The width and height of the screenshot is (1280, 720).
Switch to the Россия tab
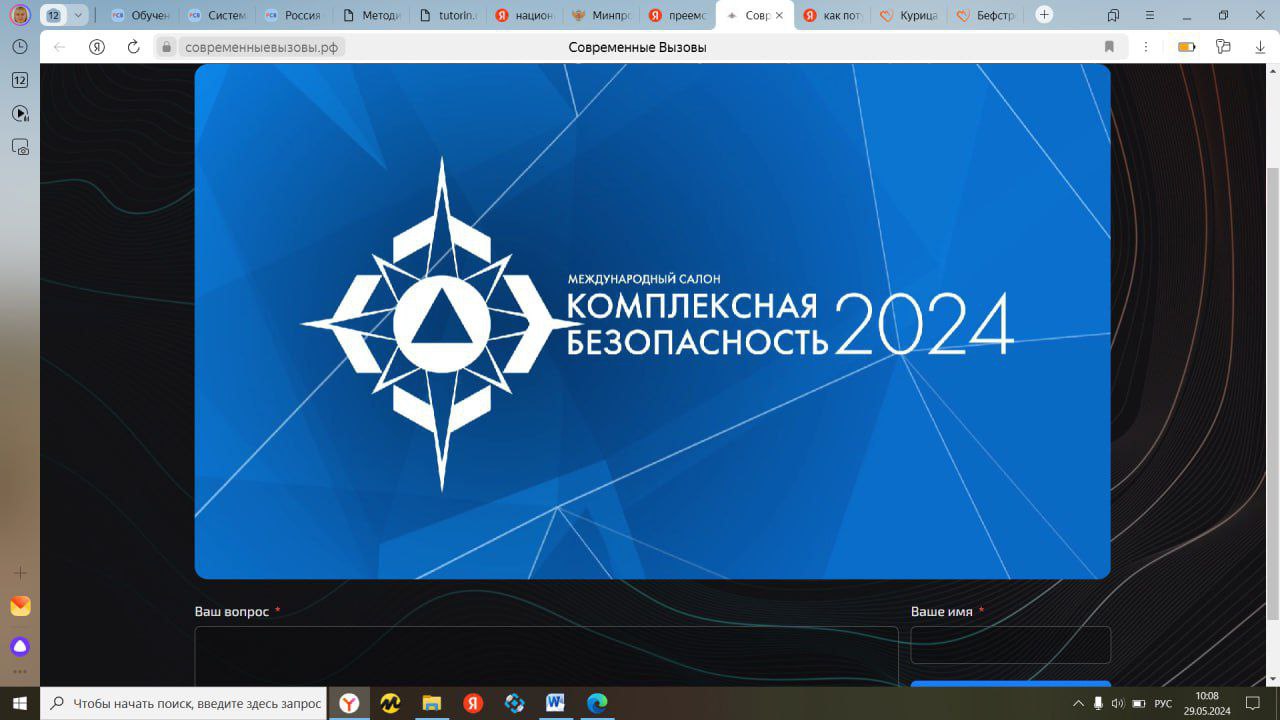[293, 15]
